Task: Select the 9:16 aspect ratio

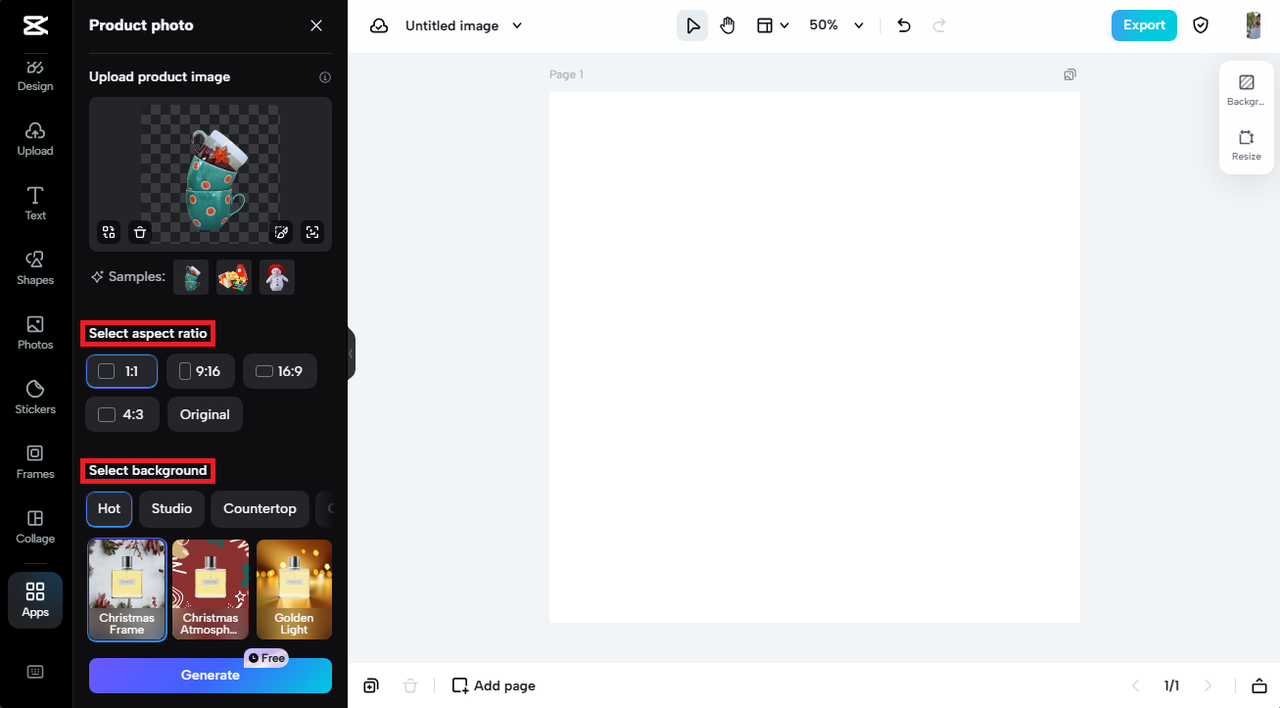Action: (x=200, y=371)
